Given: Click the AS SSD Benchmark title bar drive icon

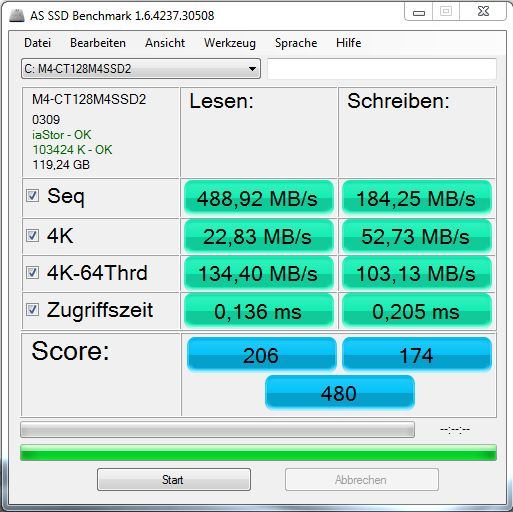Looking at the screenshot, I should pyautogui.click(x=17, y=15).
